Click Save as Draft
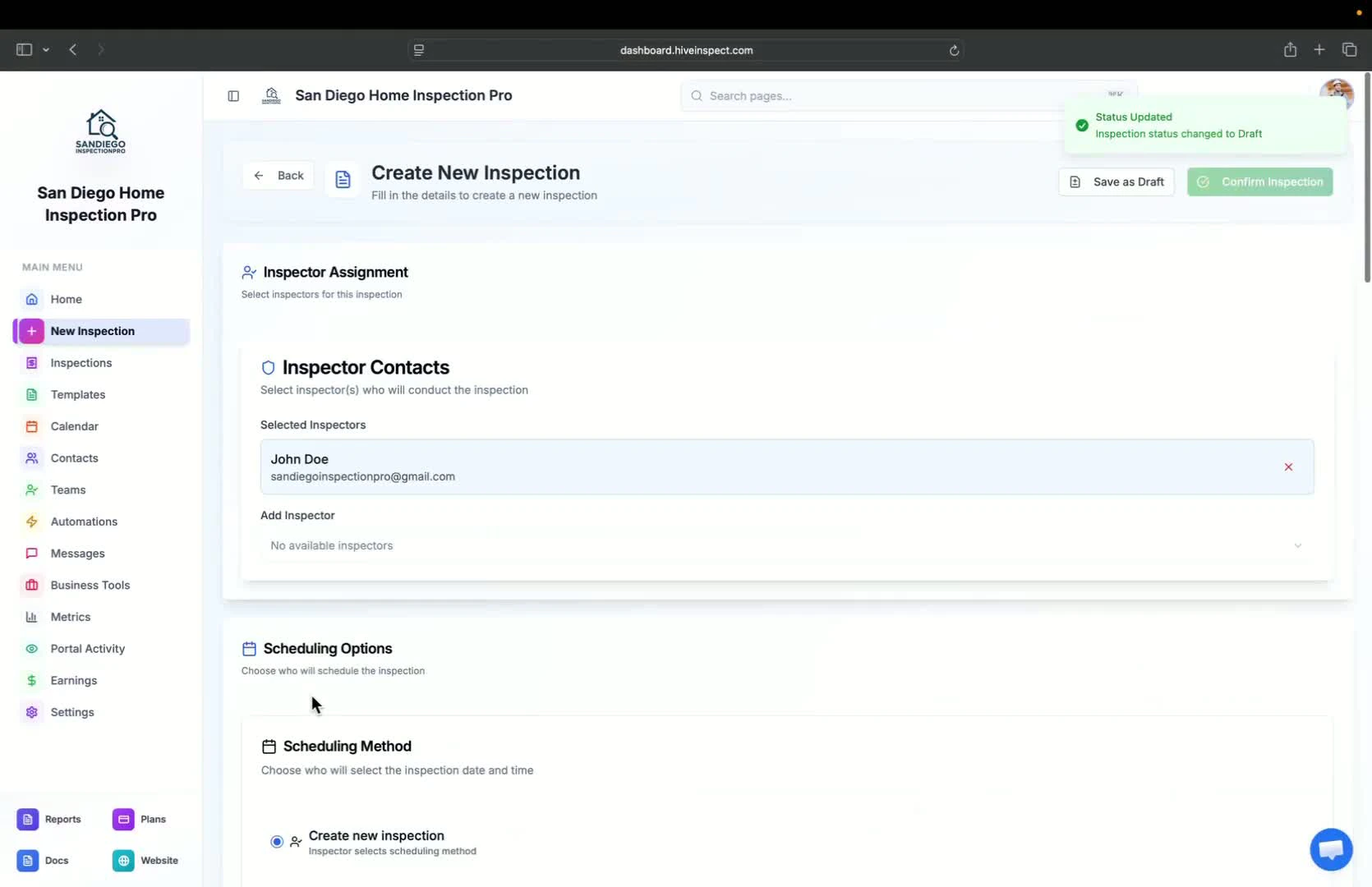 pyautogui.click(x=1116, y=182)
